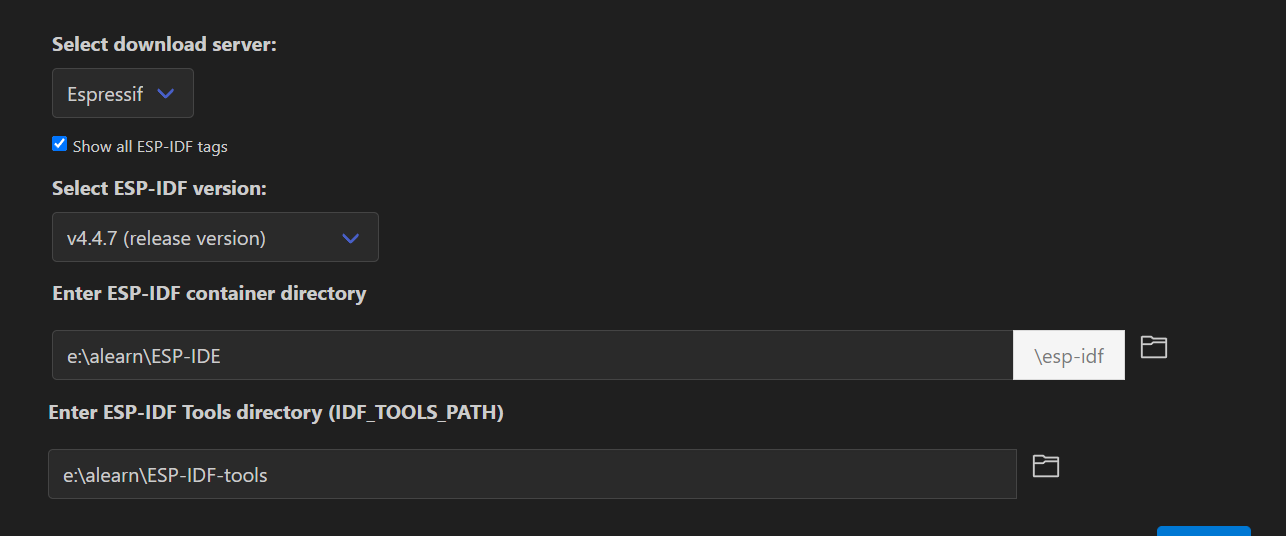The height and width of the screenshot is (536, 1286).
Task: Click the Select download server heading
Action: point(164,44)
